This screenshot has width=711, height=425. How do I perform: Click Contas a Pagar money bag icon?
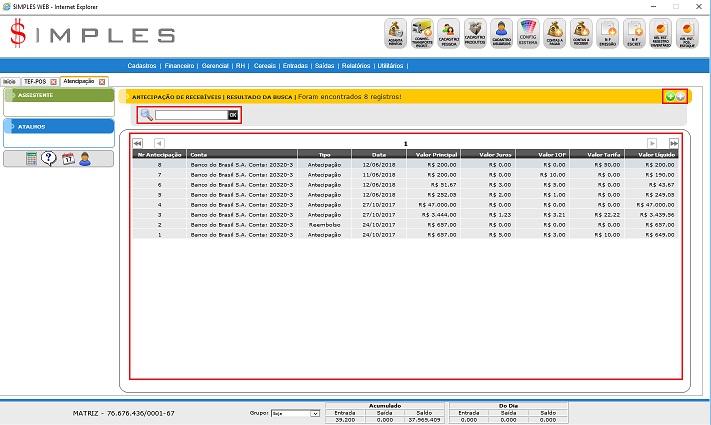[x=555, y=34]
